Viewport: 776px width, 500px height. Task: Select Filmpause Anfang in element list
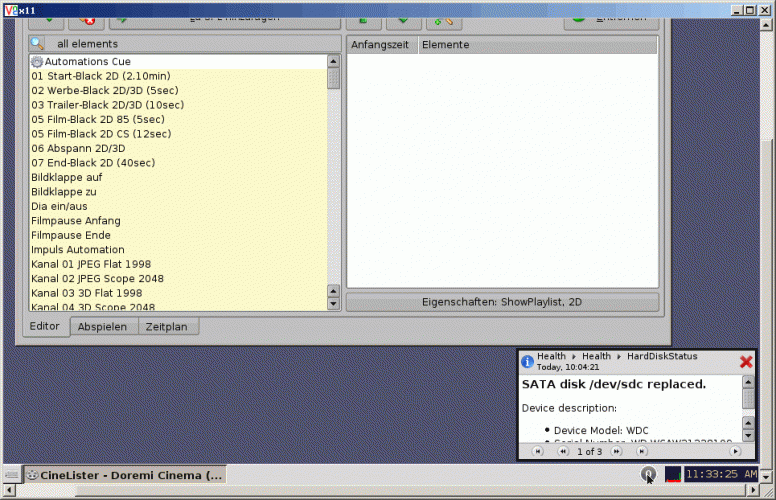(76, 221)
